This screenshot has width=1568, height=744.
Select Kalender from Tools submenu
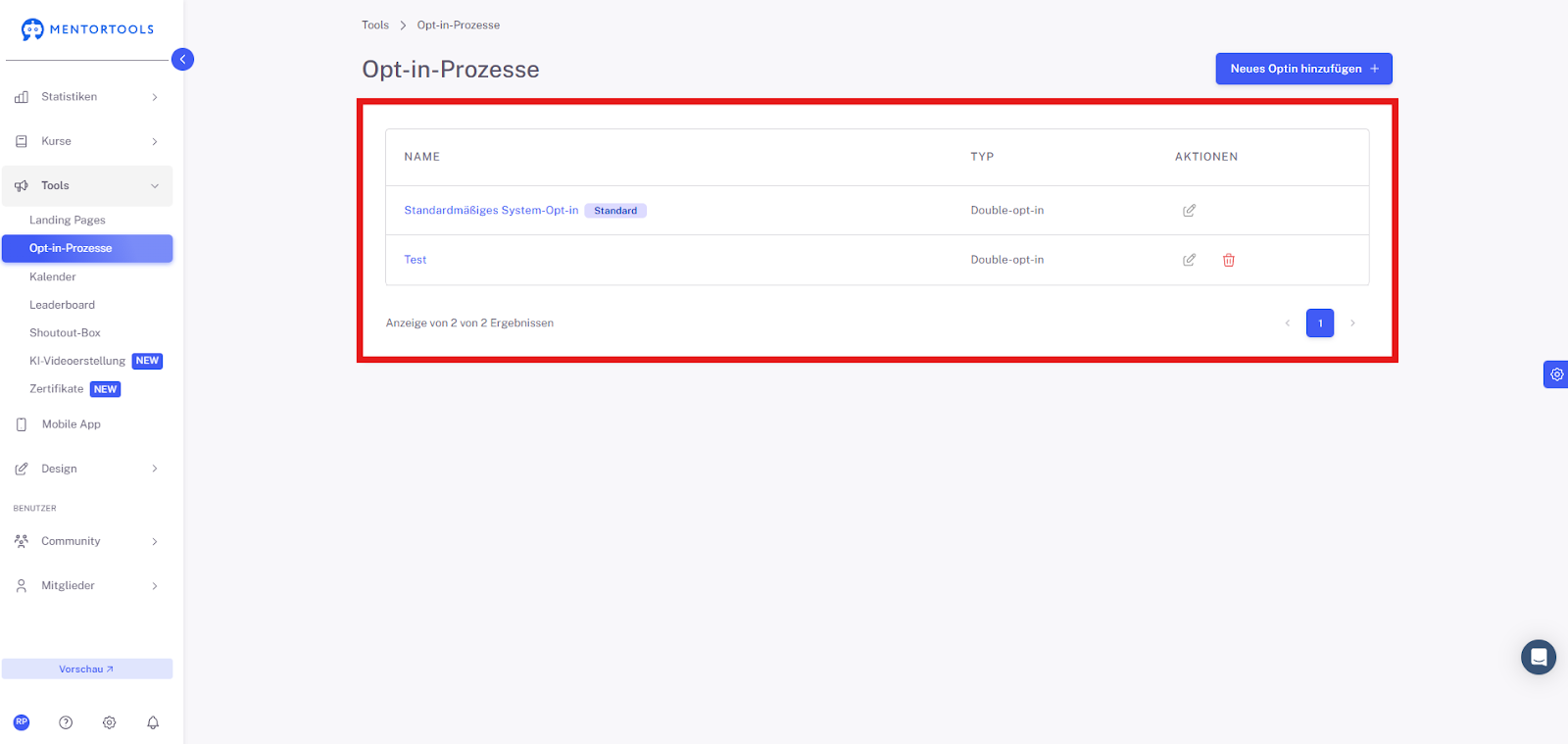coord(53,277)
